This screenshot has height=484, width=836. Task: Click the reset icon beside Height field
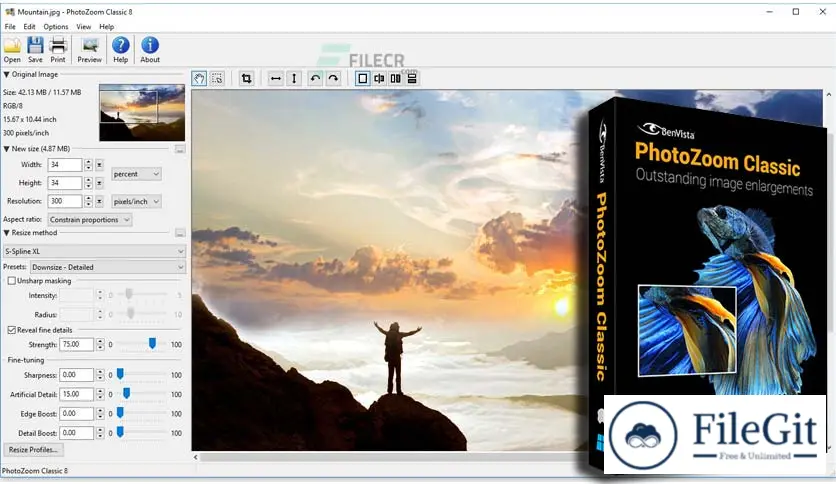click(99, 183)
